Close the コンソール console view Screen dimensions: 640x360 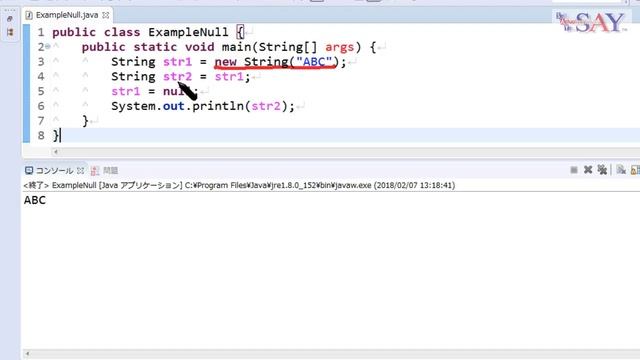coord(80,171)
